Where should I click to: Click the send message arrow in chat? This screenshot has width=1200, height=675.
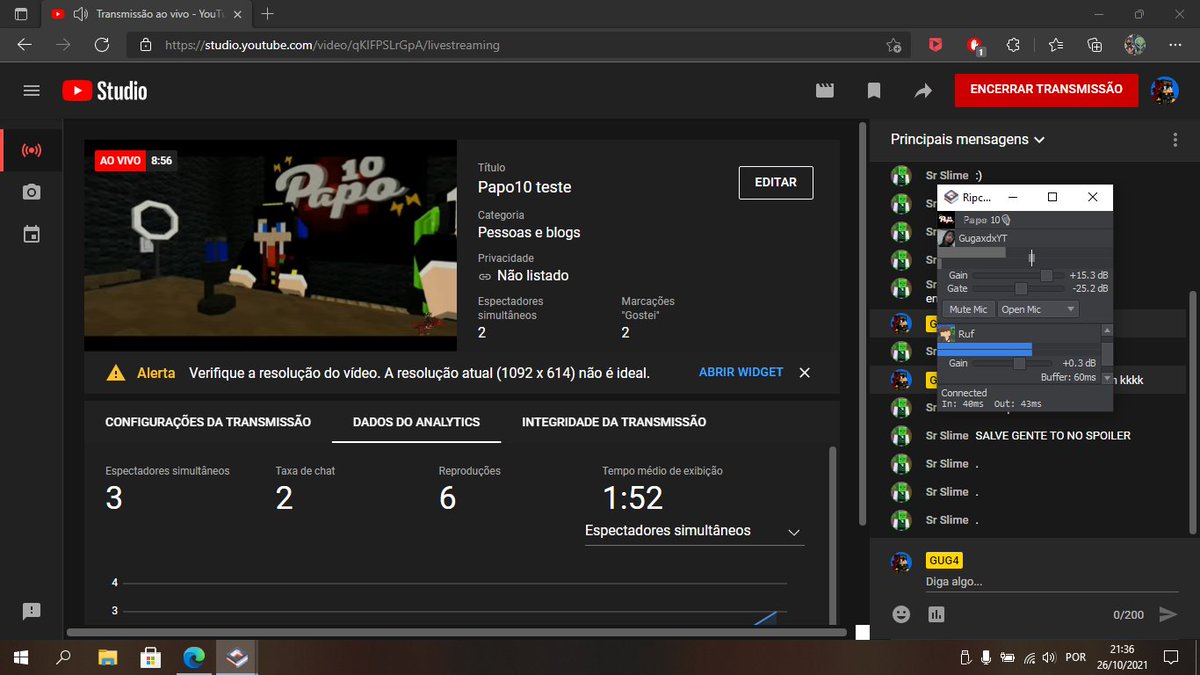pos(1167,614)
